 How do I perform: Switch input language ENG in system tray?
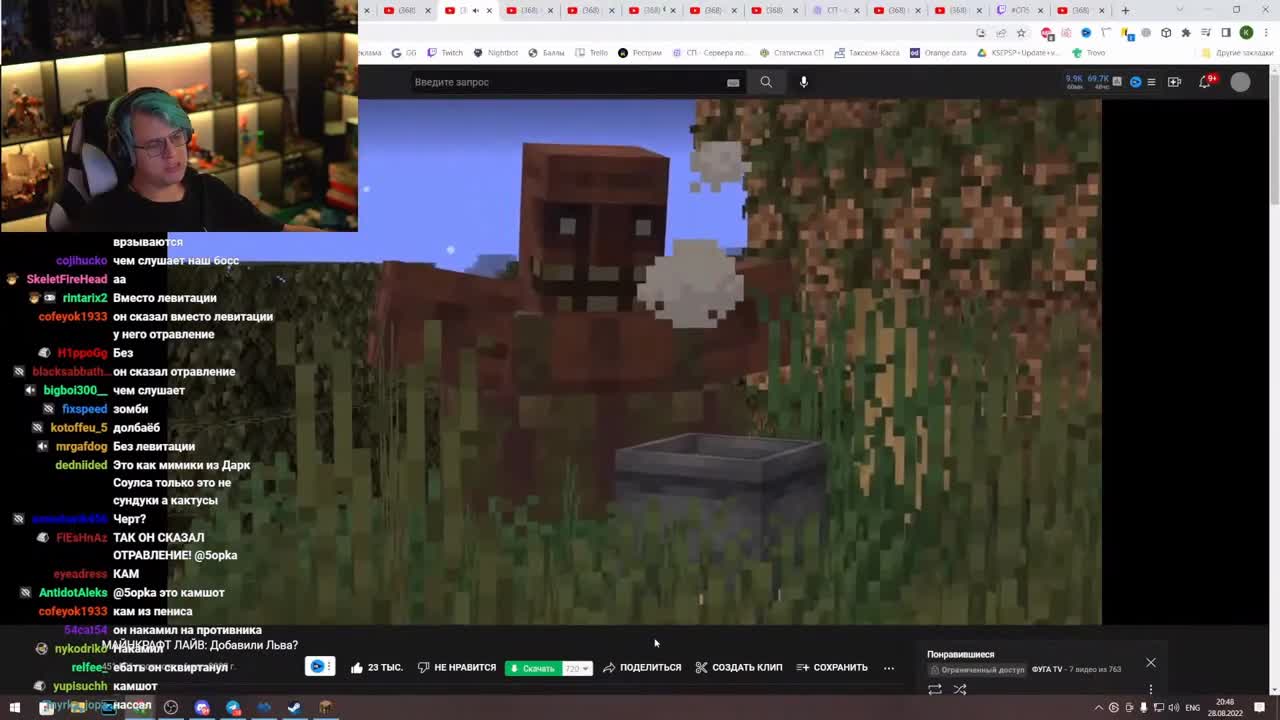pos(1192,707)
